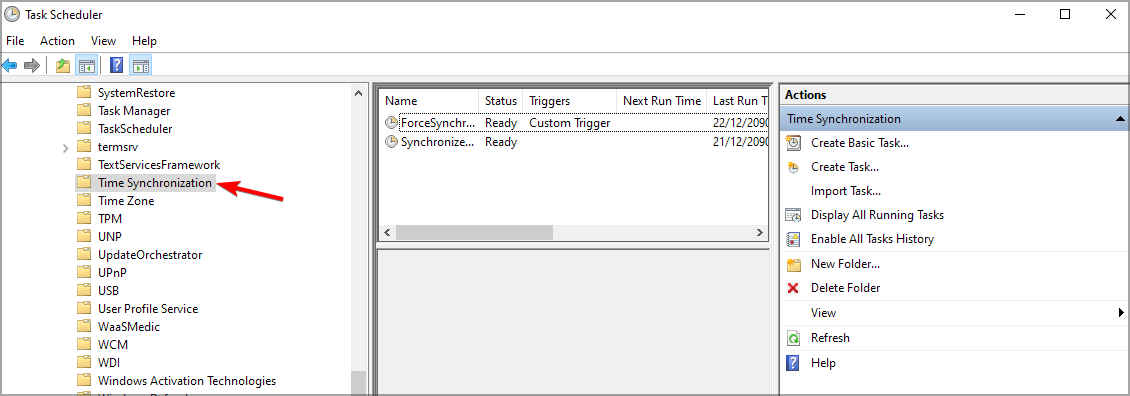1130x396 pixels.
Task: Click the Back arrow toolbar icon
Action: (x=9, y=66)
